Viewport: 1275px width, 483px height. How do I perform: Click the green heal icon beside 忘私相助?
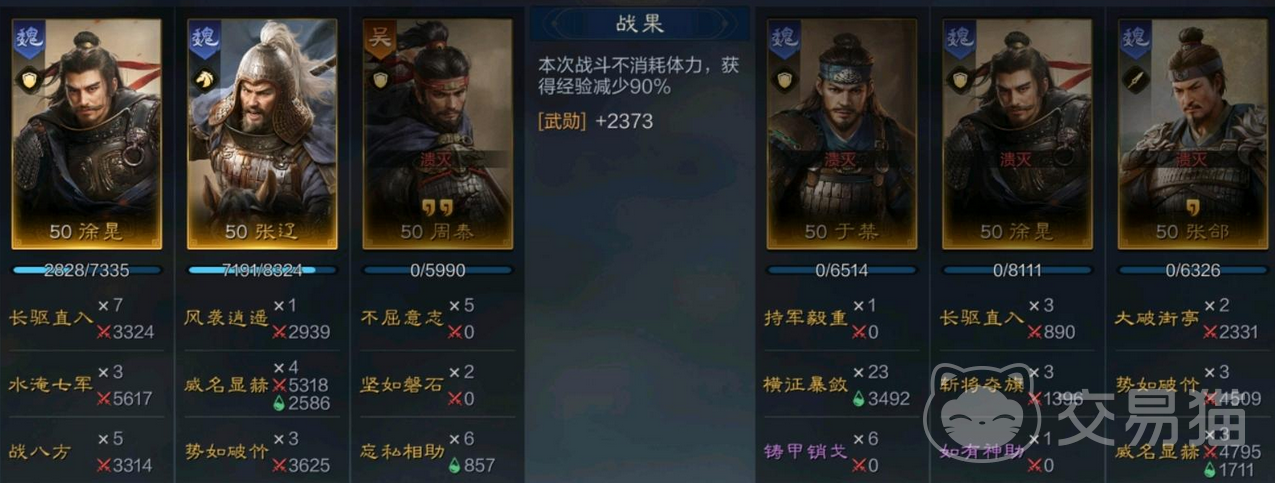click(x=455, y=465)
